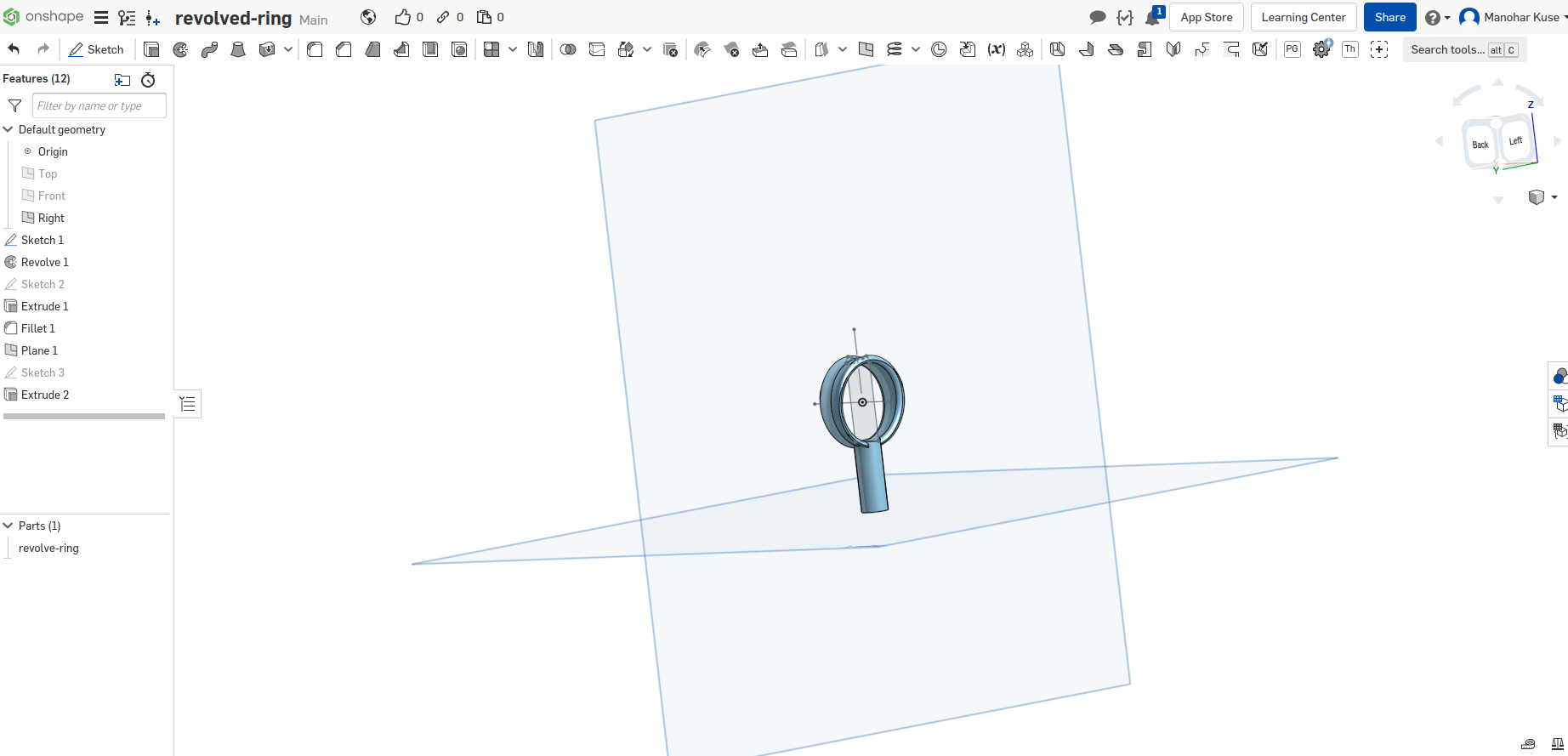Pick the Shell tool
The width and height of the screenshot is (1568, 756).
pos(430,49)
